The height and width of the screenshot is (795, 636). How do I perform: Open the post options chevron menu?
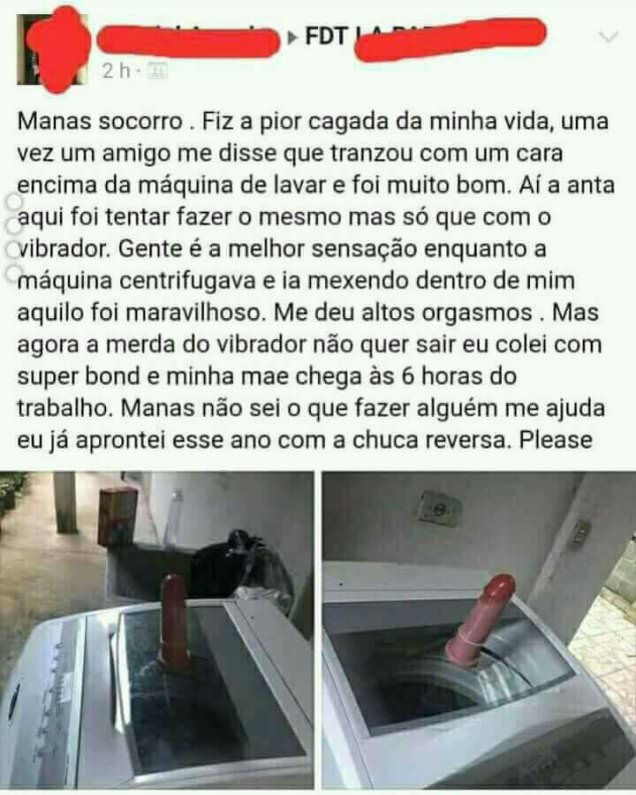(x=608, y=37)
